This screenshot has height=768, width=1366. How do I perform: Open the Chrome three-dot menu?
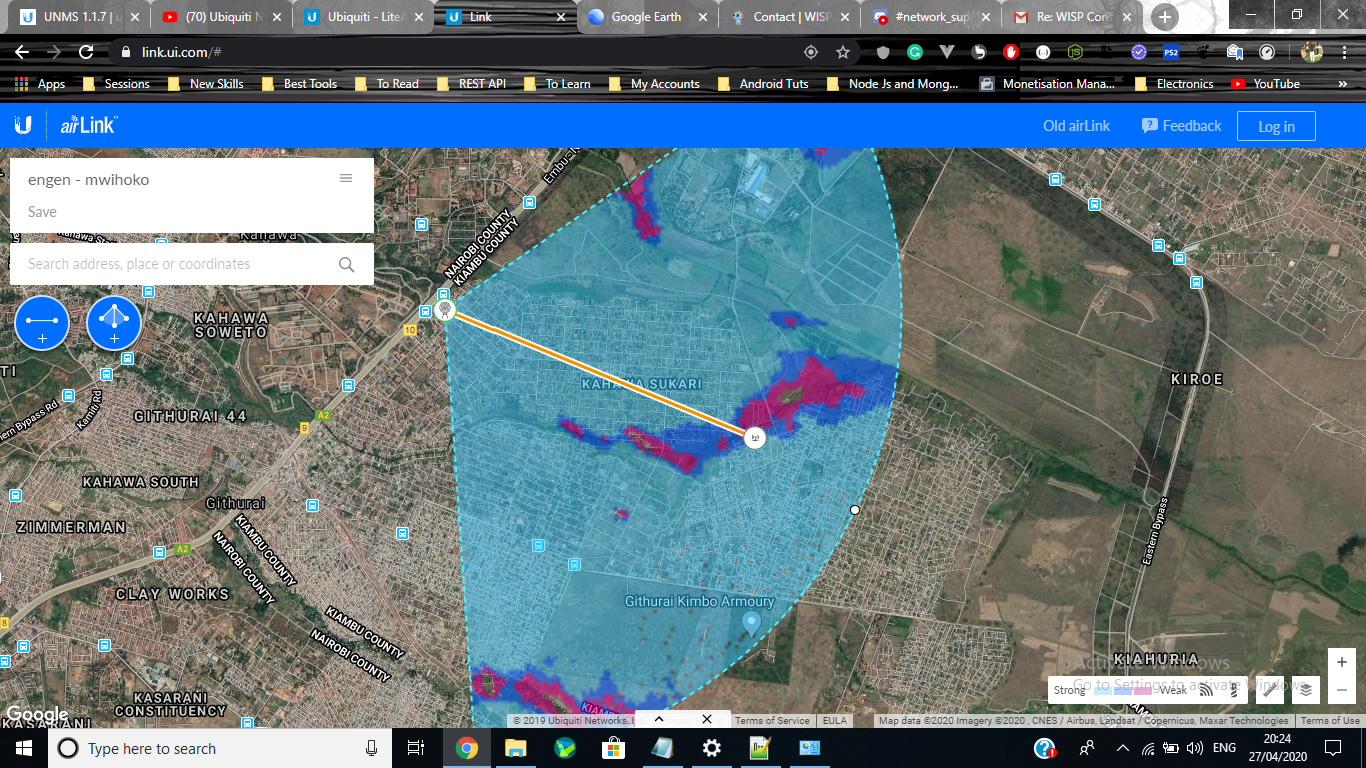[1346, 52]
